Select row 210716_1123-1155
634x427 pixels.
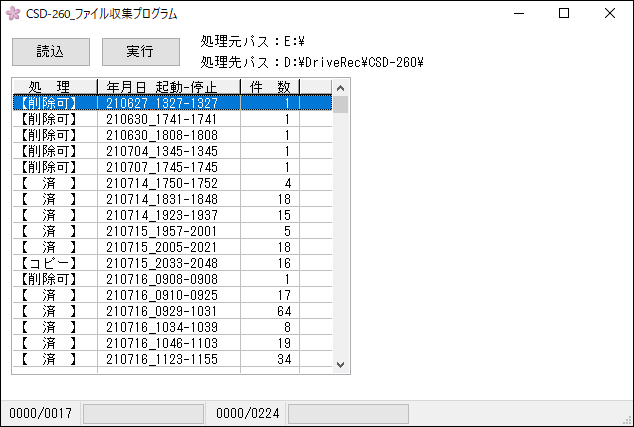(173, 359)
